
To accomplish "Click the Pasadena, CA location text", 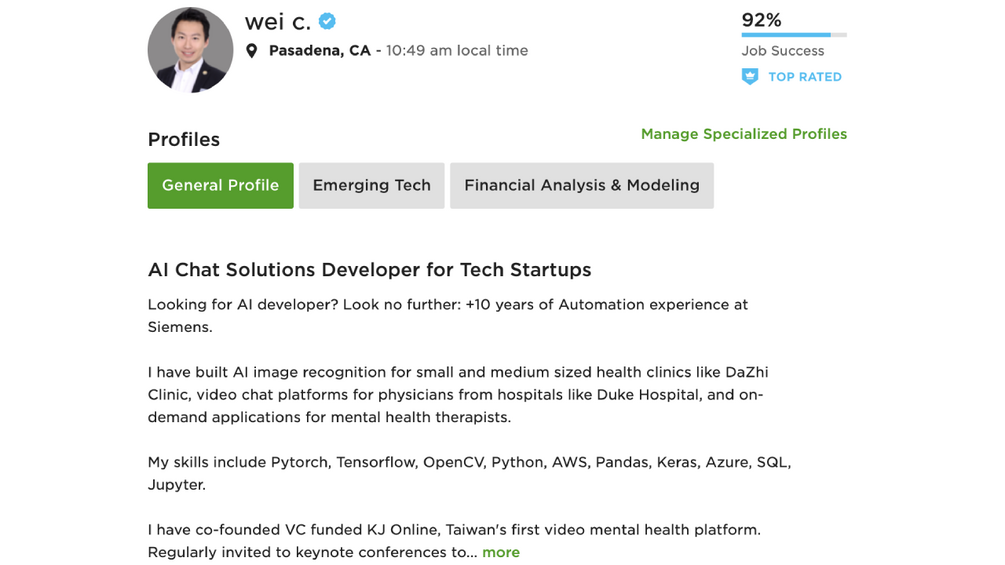I will (319, 51).
